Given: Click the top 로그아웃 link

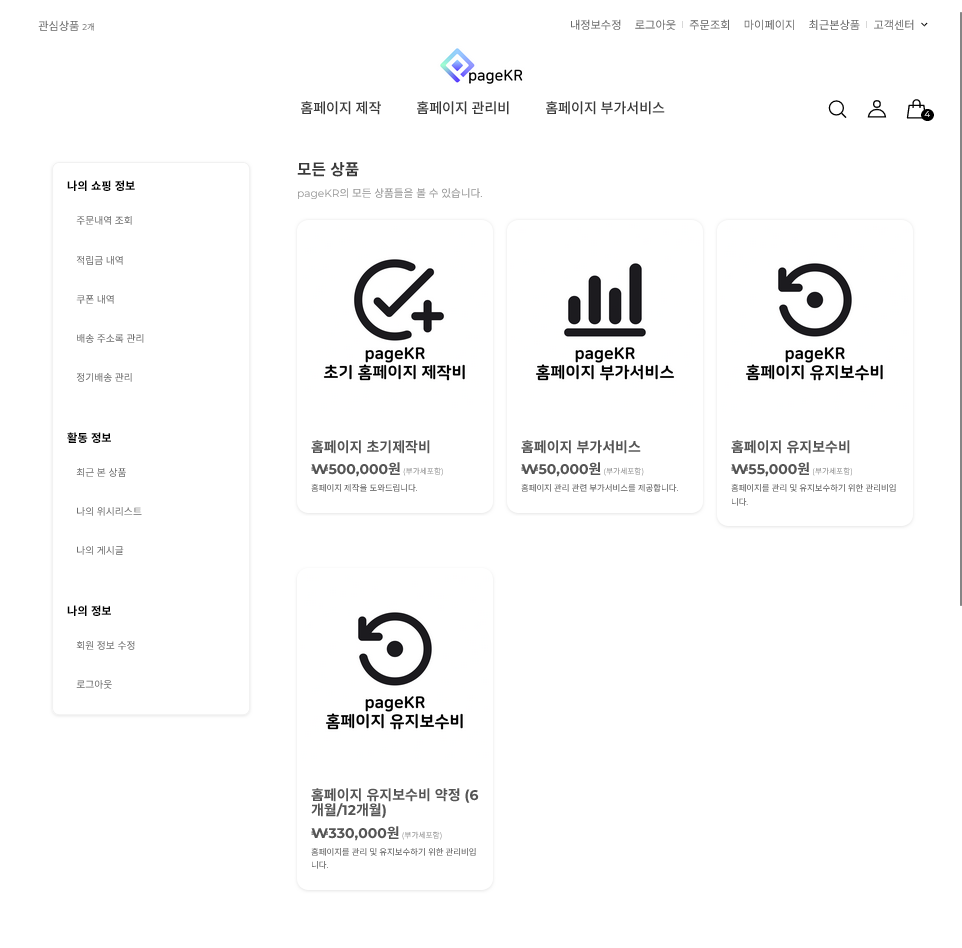Looking at the screenshot, I should point(655,25).
